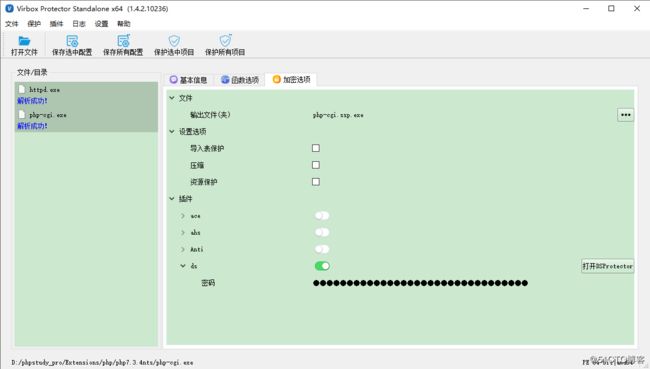Click the 输出文件(夹) label
Viewport: 650px width, 369px height.
tap(210, 115)
